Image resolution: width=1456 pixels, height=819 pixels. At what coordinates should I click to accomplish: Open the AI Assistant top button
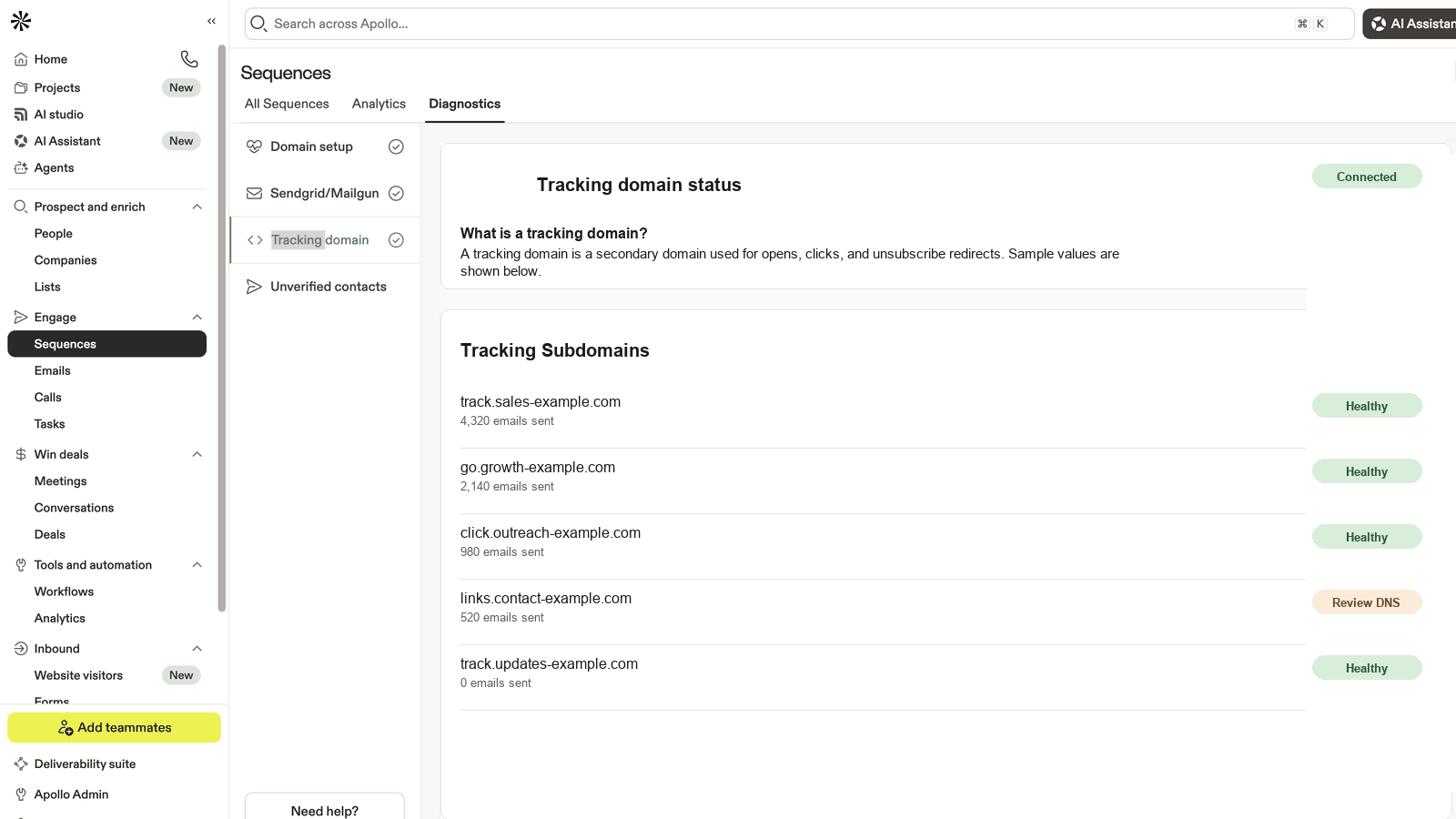tap(1410, 24)
